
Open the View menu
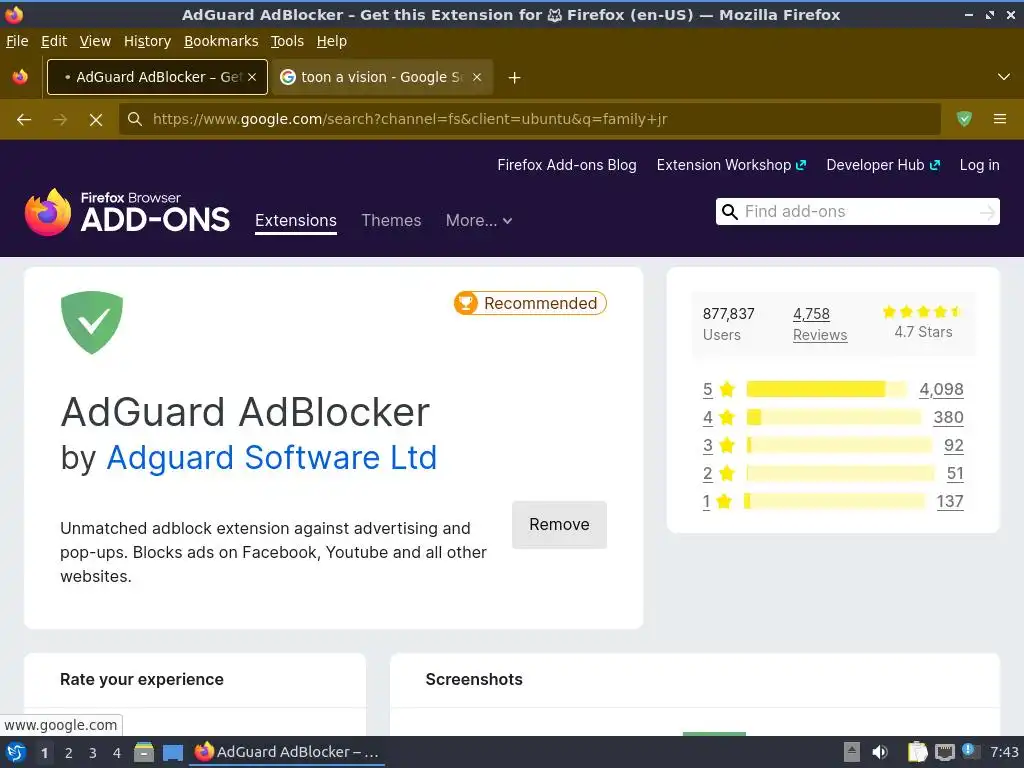(x=95, y=41)
